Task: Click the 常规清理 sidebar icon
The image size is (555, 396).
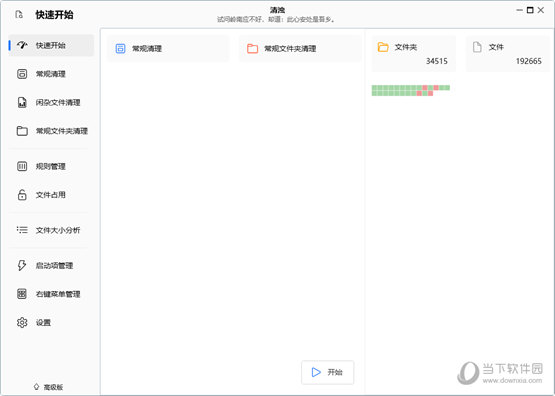Action: point(22,74)
